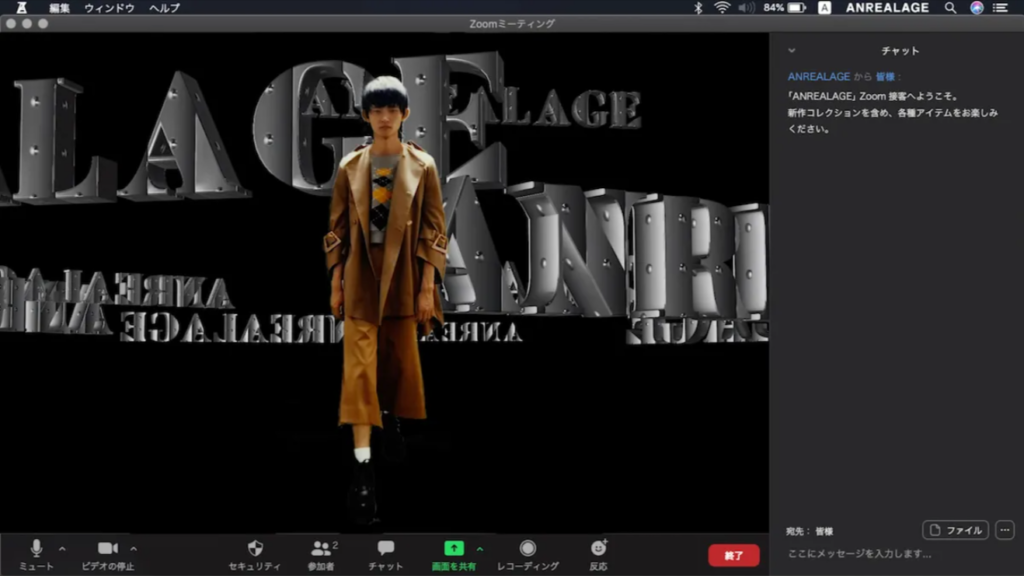This screenshot has width=1024, height=576.
Task: Change chat recipient from 皆様
Action: pos(824,531)
